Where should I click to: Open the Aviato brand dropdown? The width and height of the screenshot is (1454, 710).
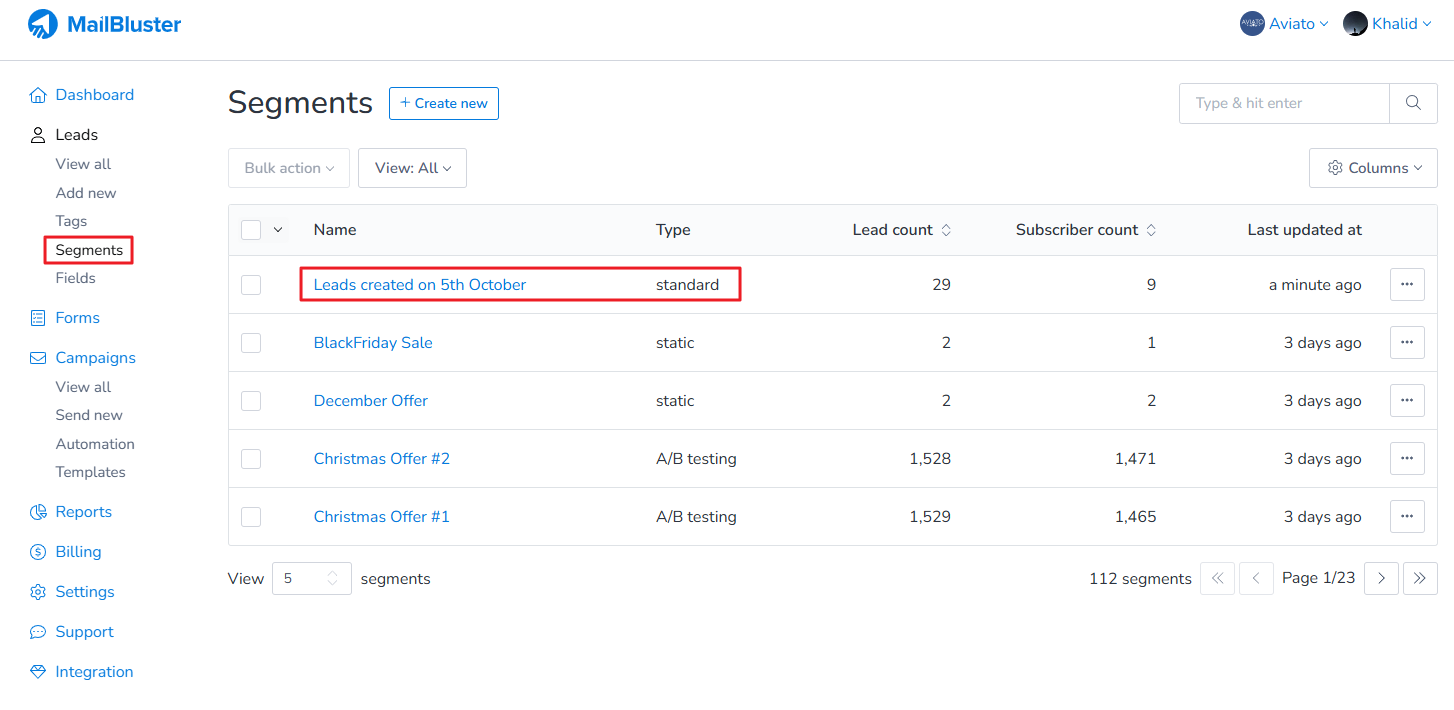(x=1284, y=24)
